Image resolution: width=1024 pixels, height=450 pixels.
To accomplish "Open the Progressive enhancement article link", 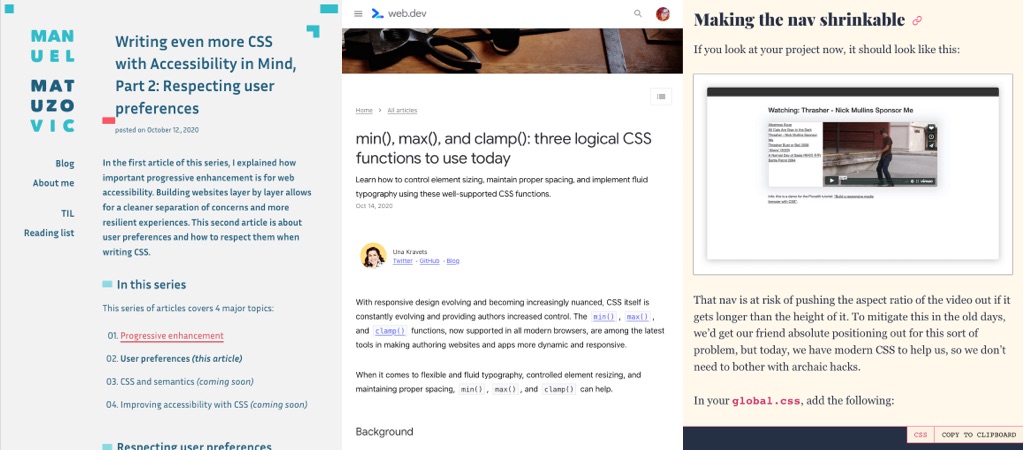I will coord(171,336).
